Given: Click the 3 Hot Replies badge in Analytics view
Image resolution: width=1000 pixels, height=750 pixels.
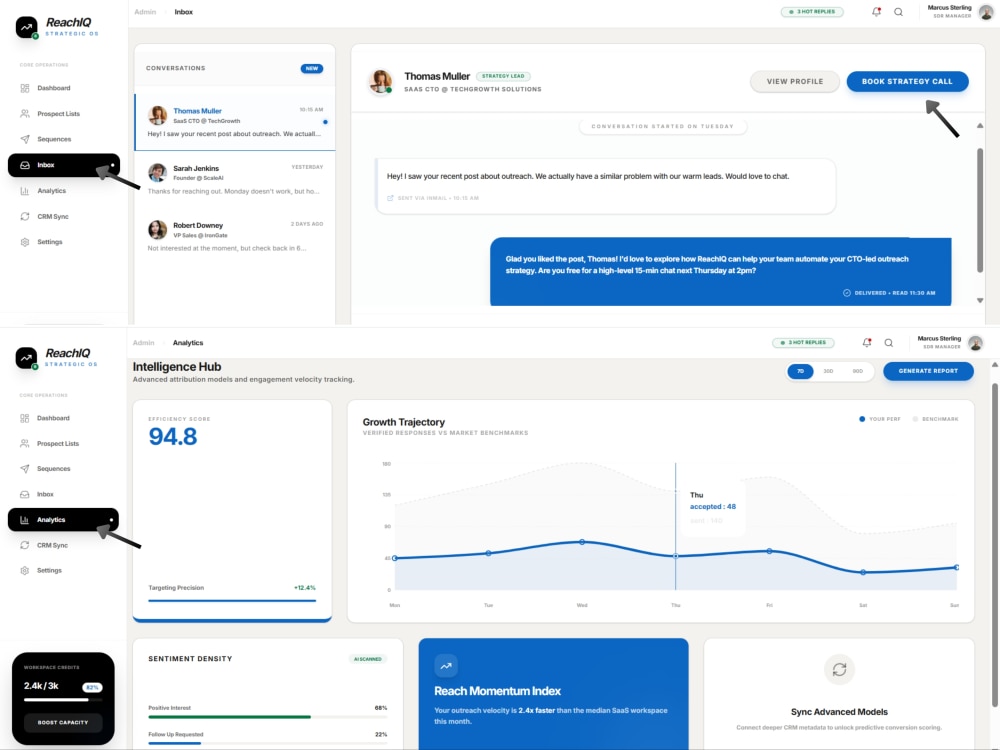Looking at the screenshot, I should [803, 342].
